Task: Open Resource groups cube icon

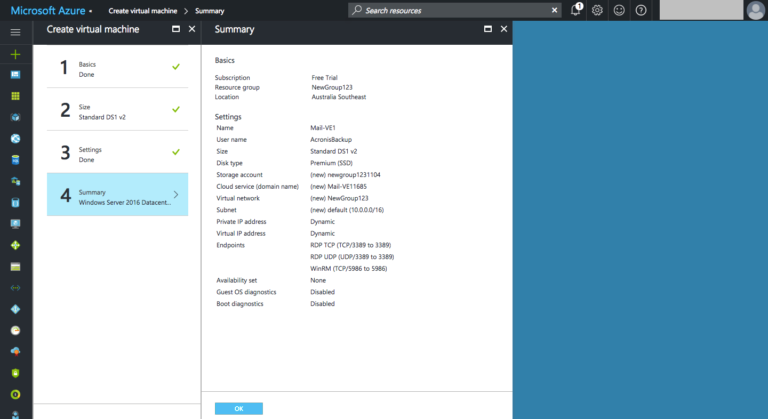Action: [15, 117]
